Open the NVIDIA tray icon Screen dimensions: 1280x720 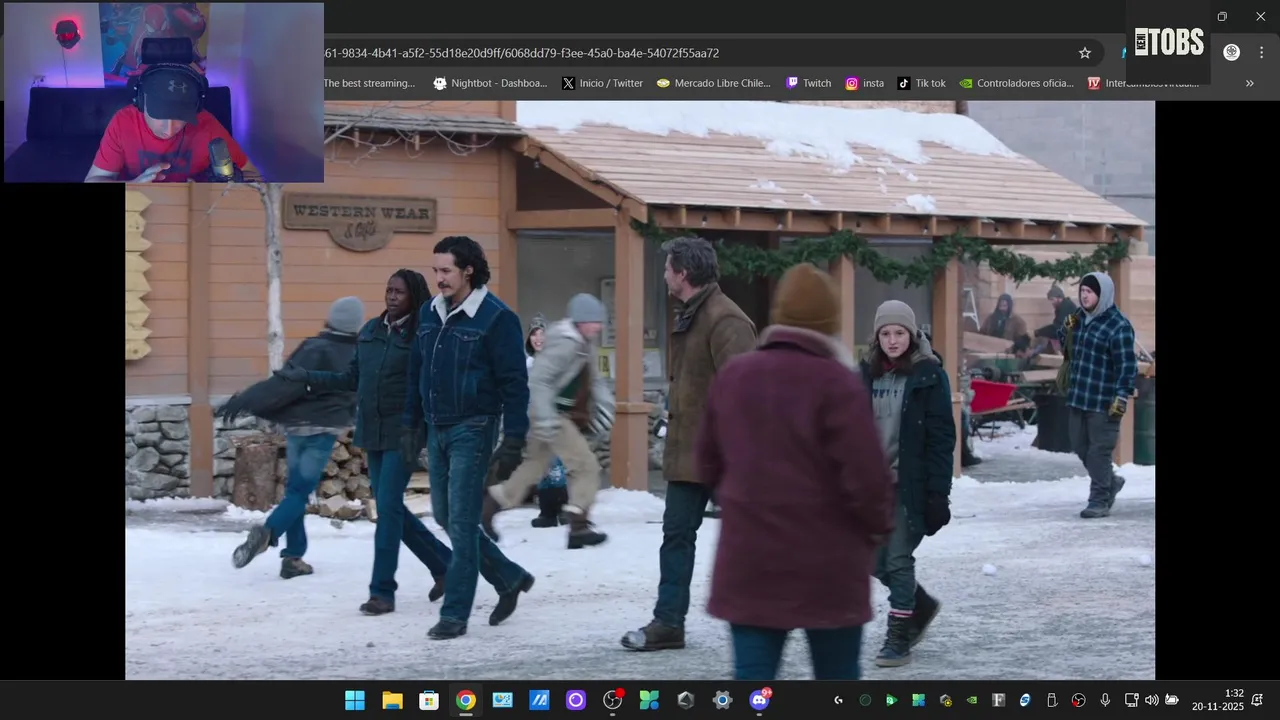972,700
